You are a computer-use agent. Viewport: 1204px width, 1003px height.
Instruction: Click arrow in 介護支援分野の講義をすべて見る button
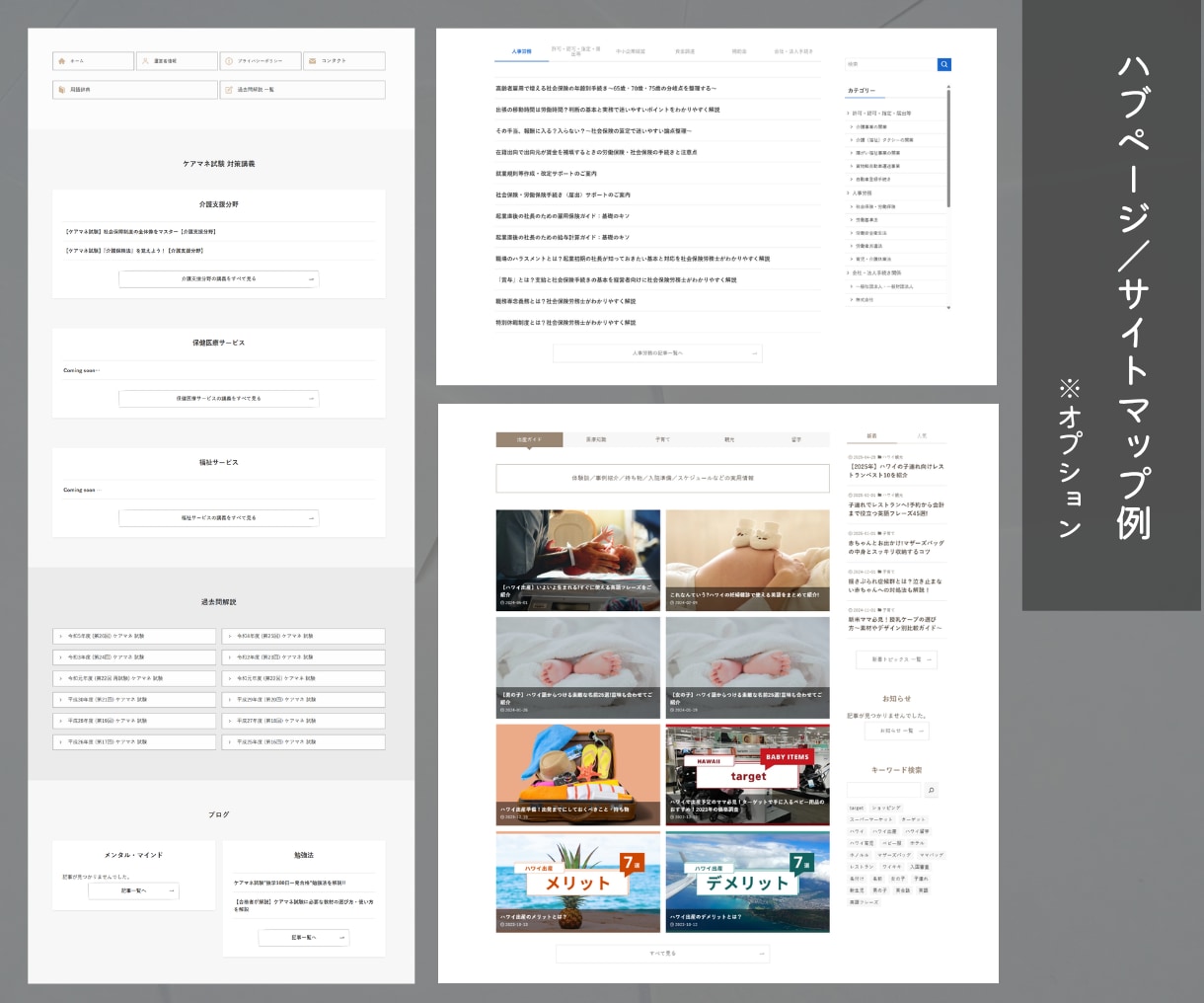click(312, 279)
